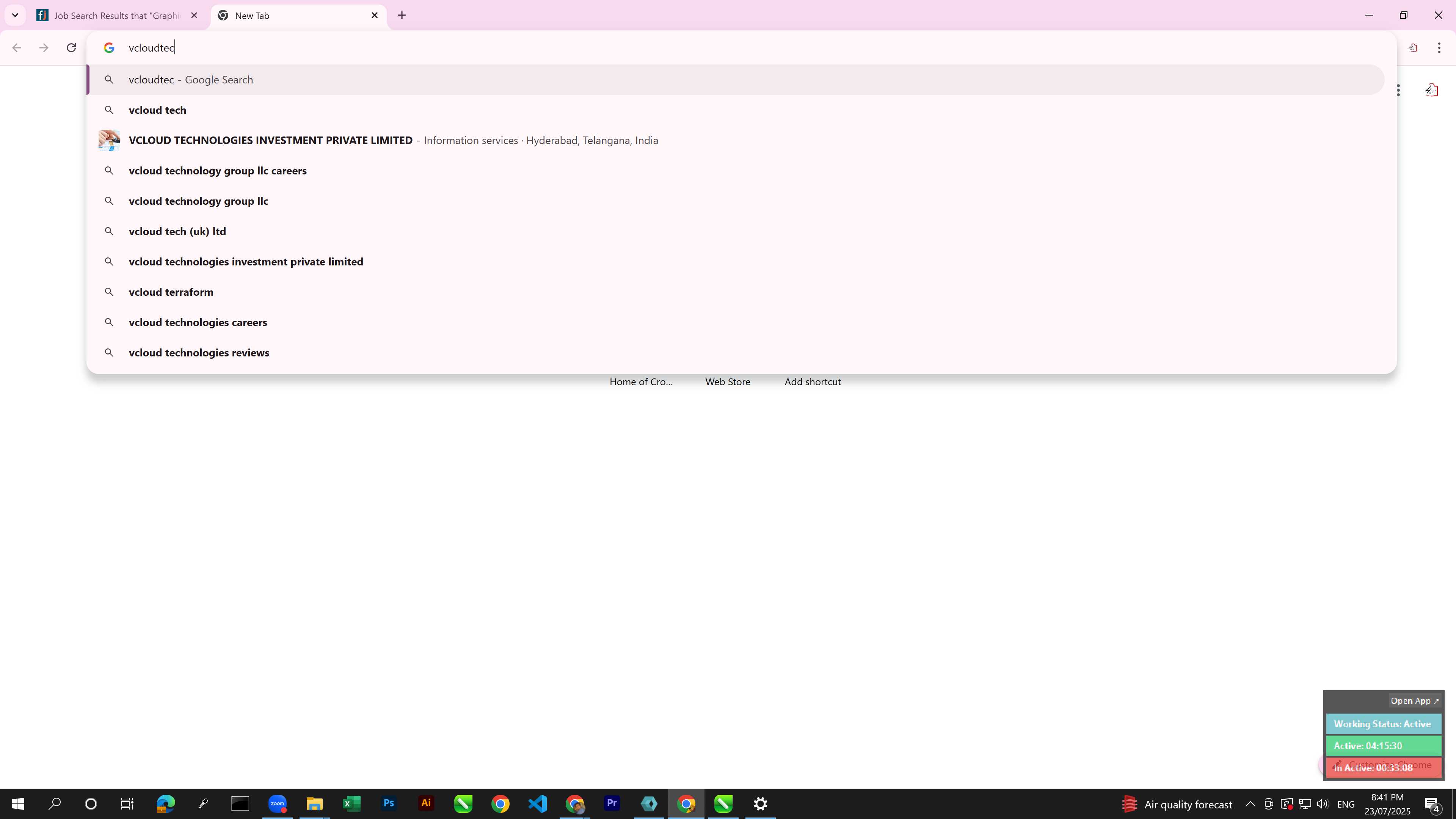
Task: Click the green Active time counter
Action: click(x=1383, y=745)
